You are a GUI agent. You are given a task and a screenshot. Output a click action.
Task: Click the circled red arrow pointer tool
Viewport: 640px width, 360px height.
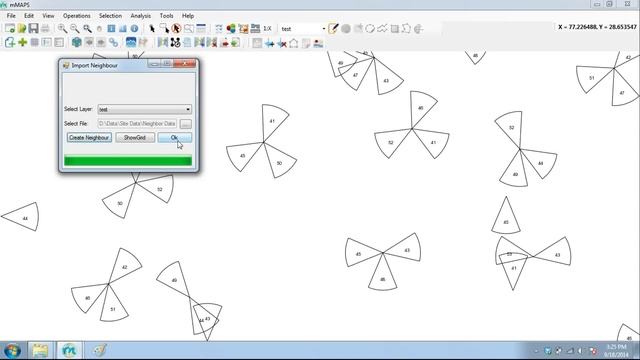coord(176,29)
